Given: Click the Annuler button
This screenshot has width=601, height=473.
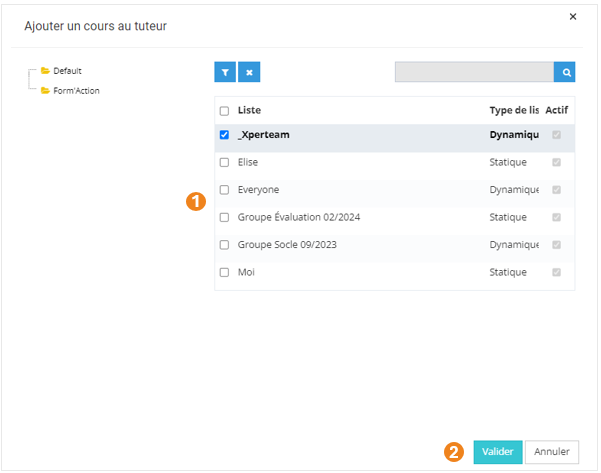Looking at the screenshot, I should click(x=552, y=452).
